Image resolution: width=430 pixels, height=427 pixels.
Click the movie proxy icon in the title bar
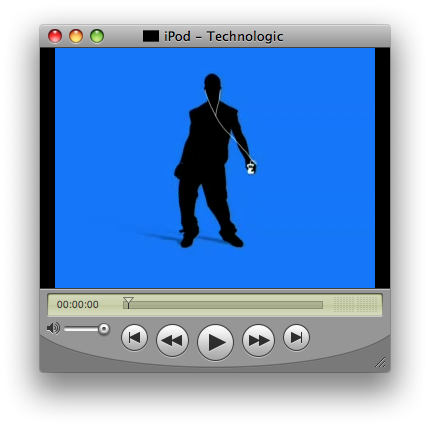point(151,36)
